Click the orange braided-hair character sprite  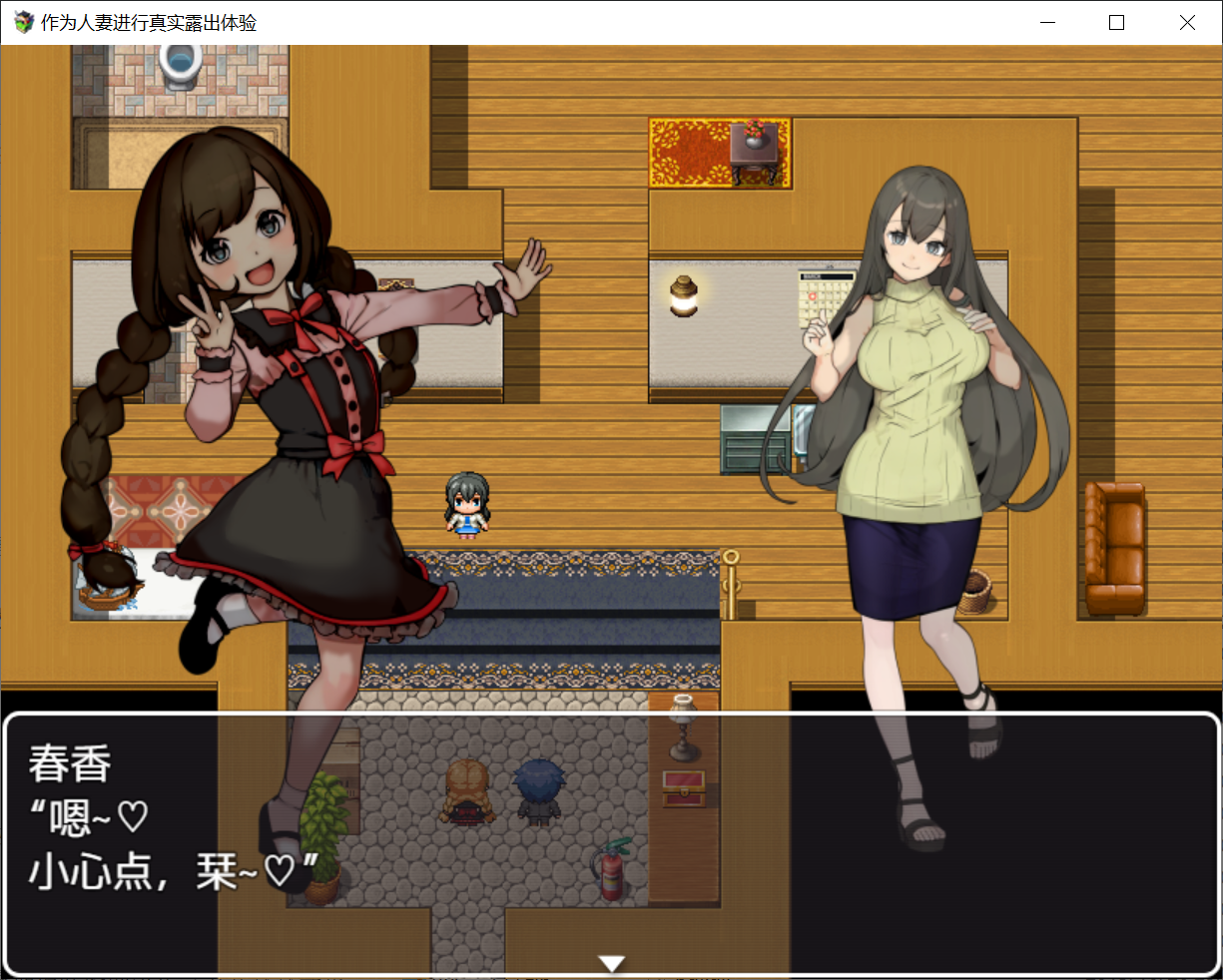(469, 790)
